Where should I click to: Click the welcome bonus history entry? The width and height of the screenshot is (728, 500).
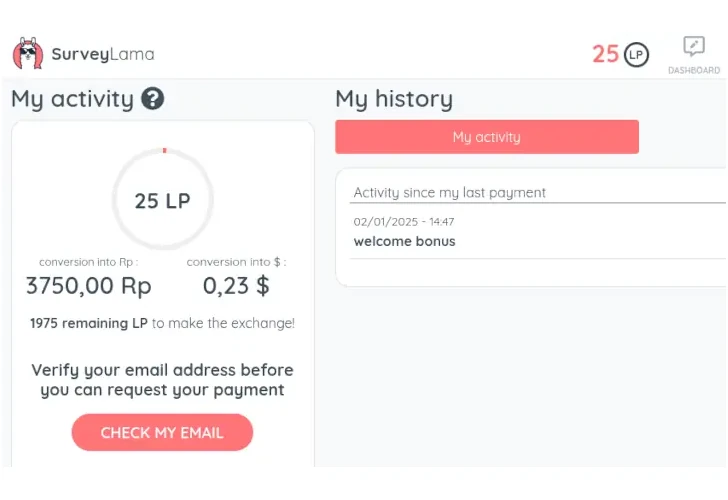click(404, 241)
